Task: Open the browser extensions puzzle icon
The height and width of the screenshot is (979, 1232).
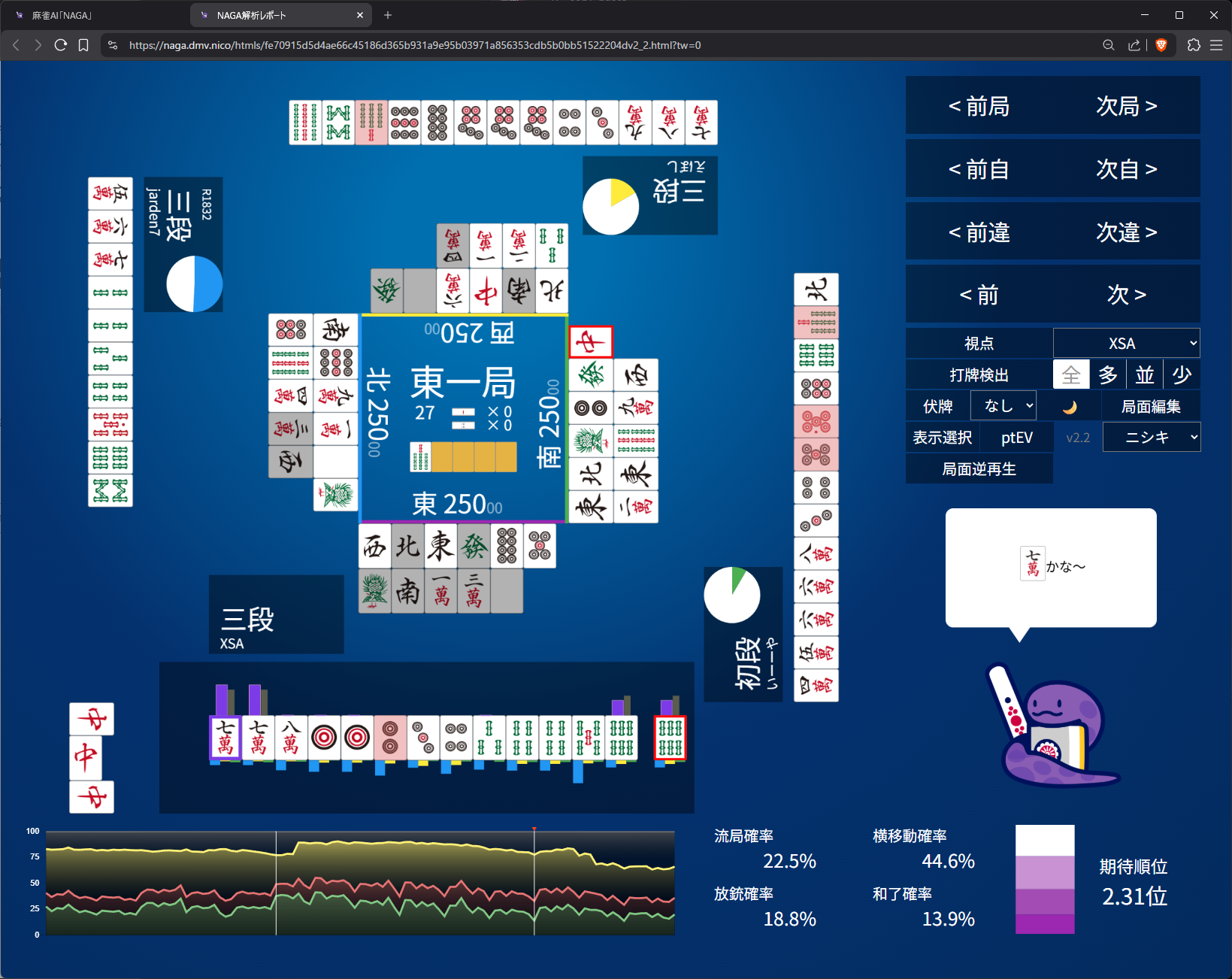Action: coord(1194,45)
